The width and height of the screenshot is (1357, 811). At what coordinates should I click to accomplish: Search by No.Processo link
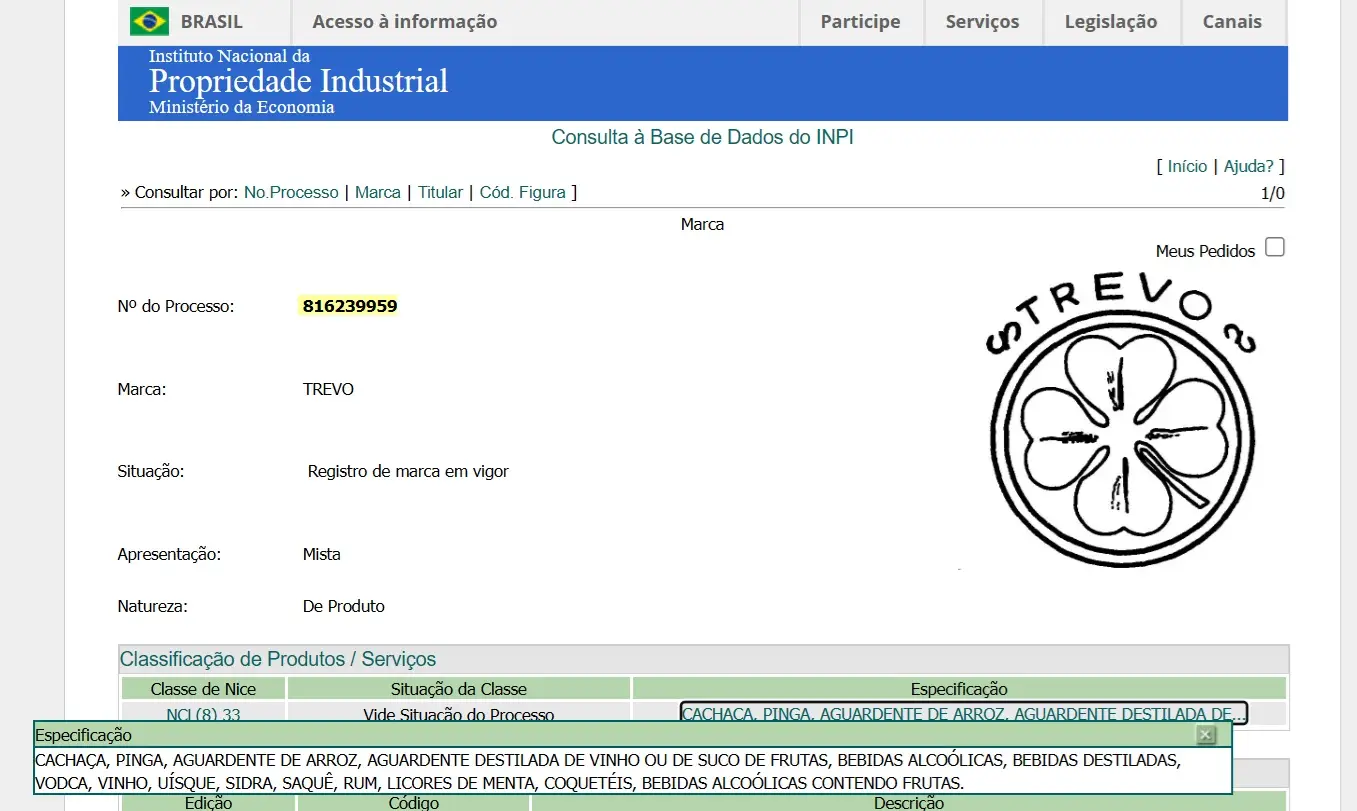[x=291, y=192]
